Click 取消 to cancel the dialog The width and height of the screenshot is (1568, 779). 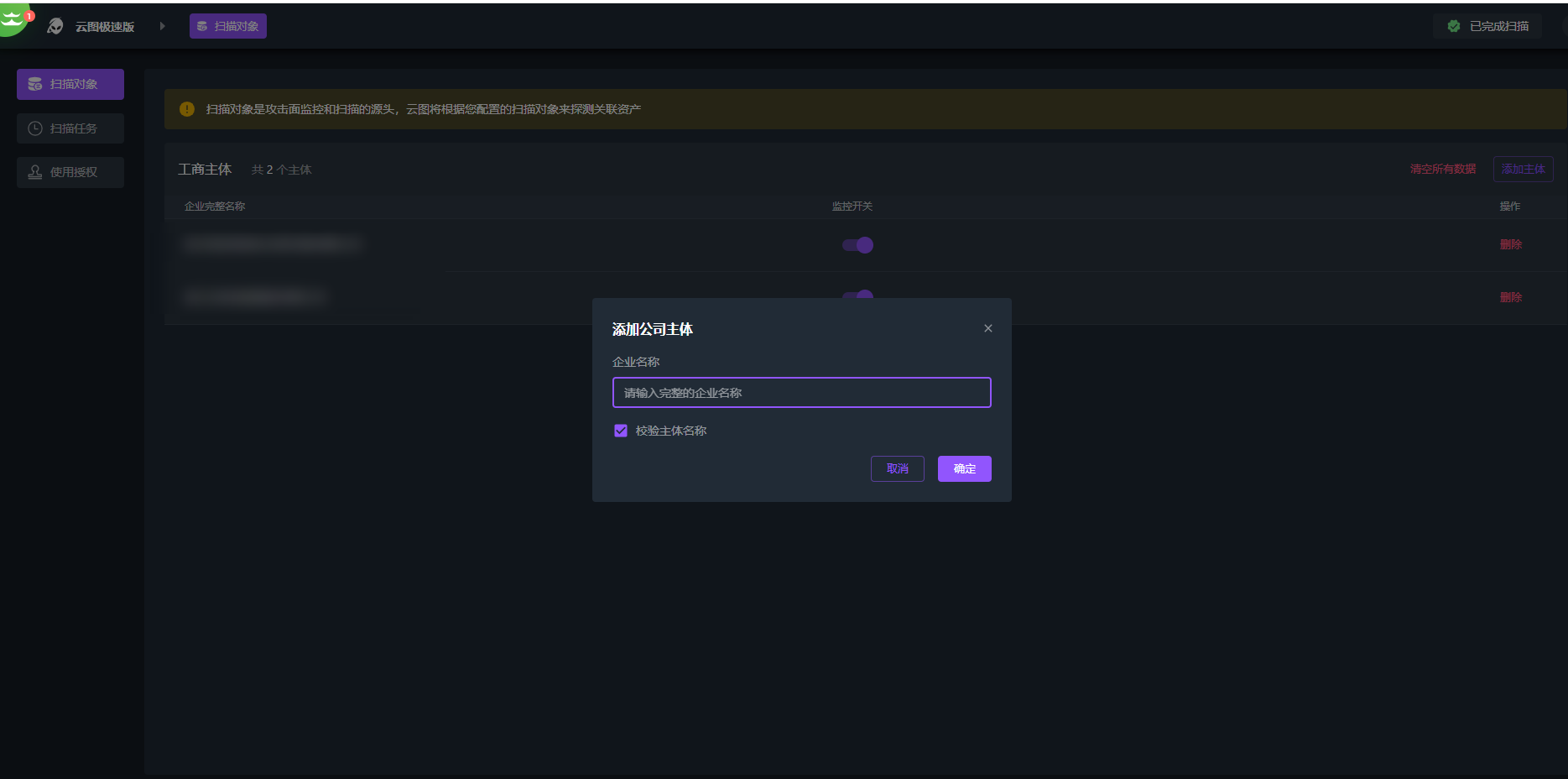click(897, 468)
